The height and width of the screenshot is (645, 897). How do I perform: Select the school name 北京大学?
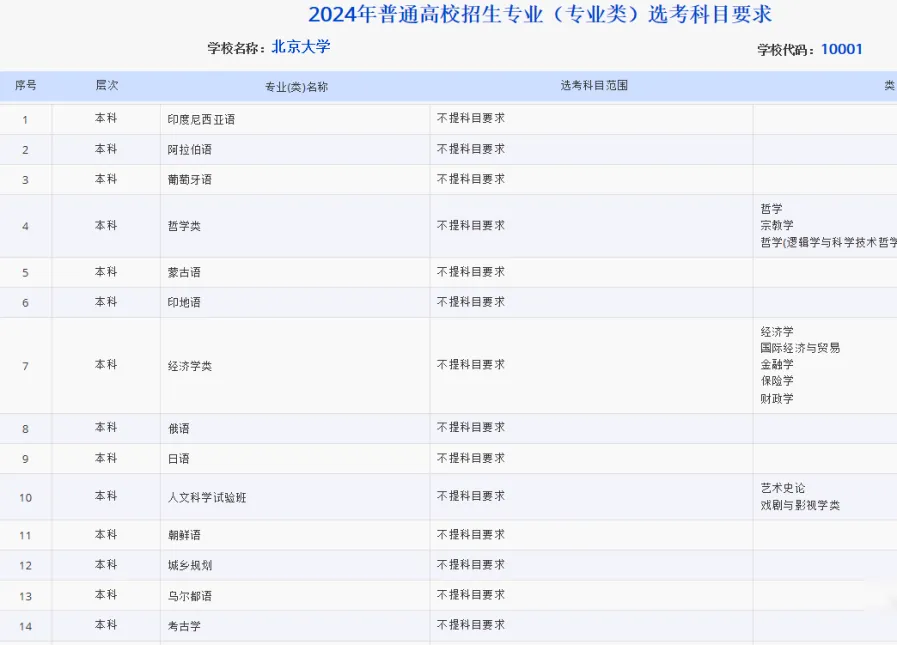301,46
